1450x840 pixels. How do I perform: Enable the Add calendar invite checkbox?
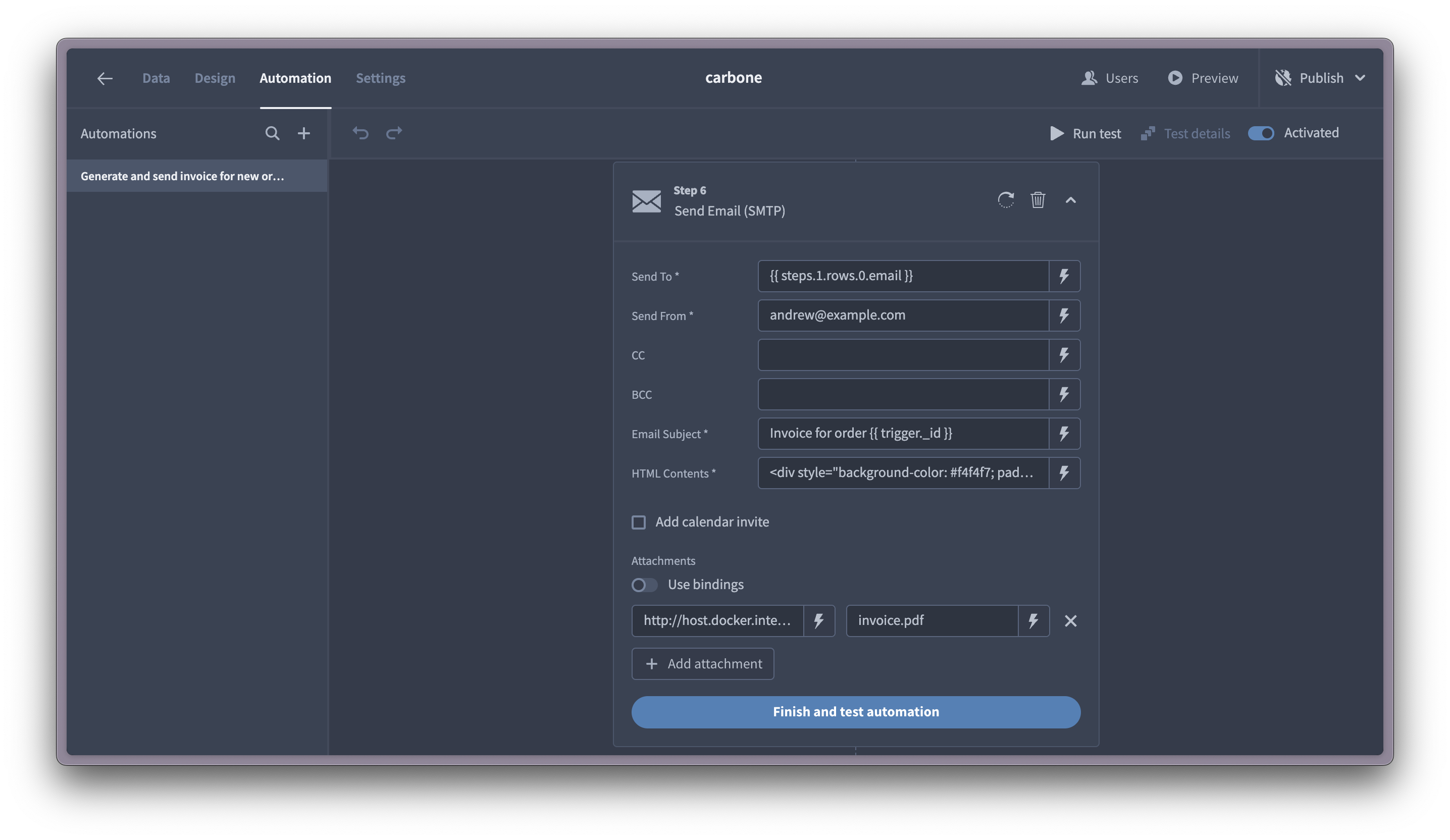pyautogui.click(x=639, y=522)
